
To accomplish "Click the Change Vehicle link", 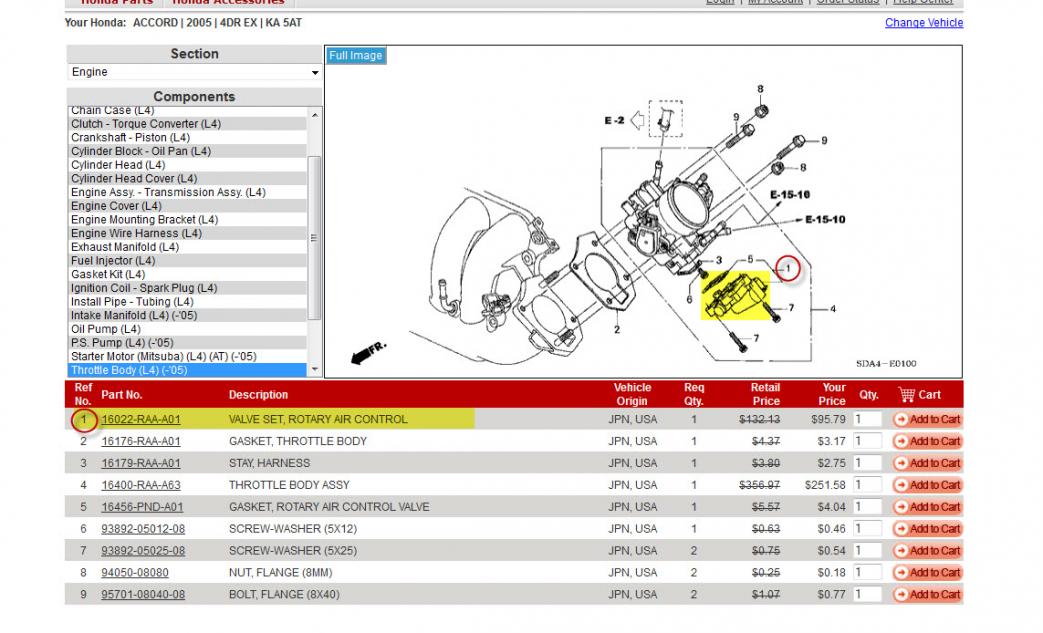I will pos(924,23).
